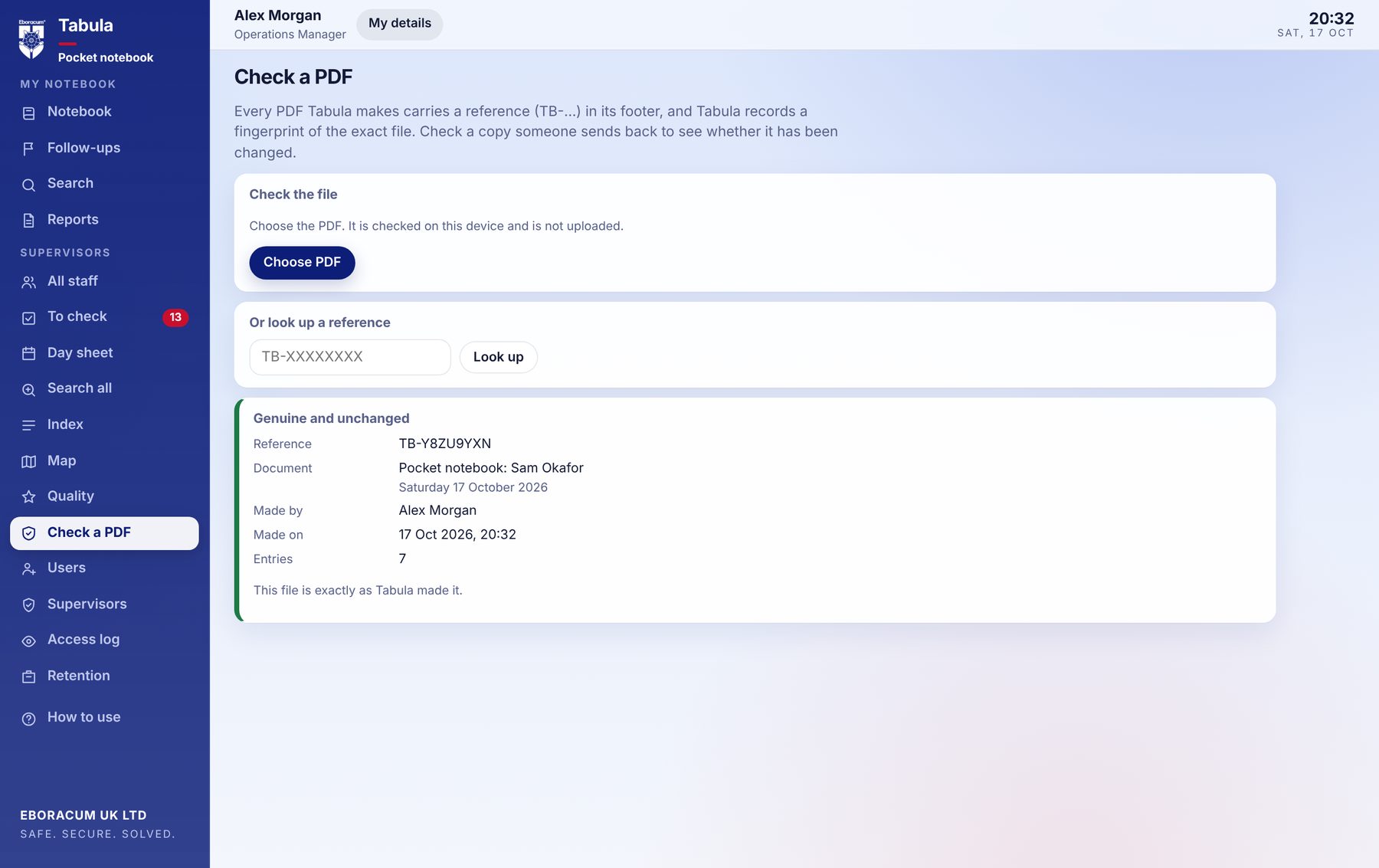Open the Notebook section
Screen dimensions: 1379x868
pyautogui.click(x=104, y=112)
